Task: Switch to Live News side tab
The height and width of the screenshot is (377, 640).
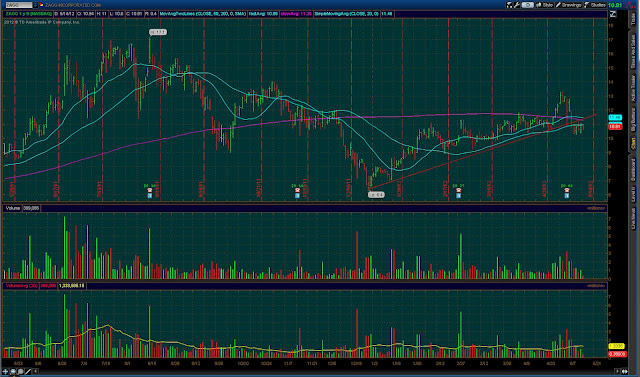Action: coord(633,218)
